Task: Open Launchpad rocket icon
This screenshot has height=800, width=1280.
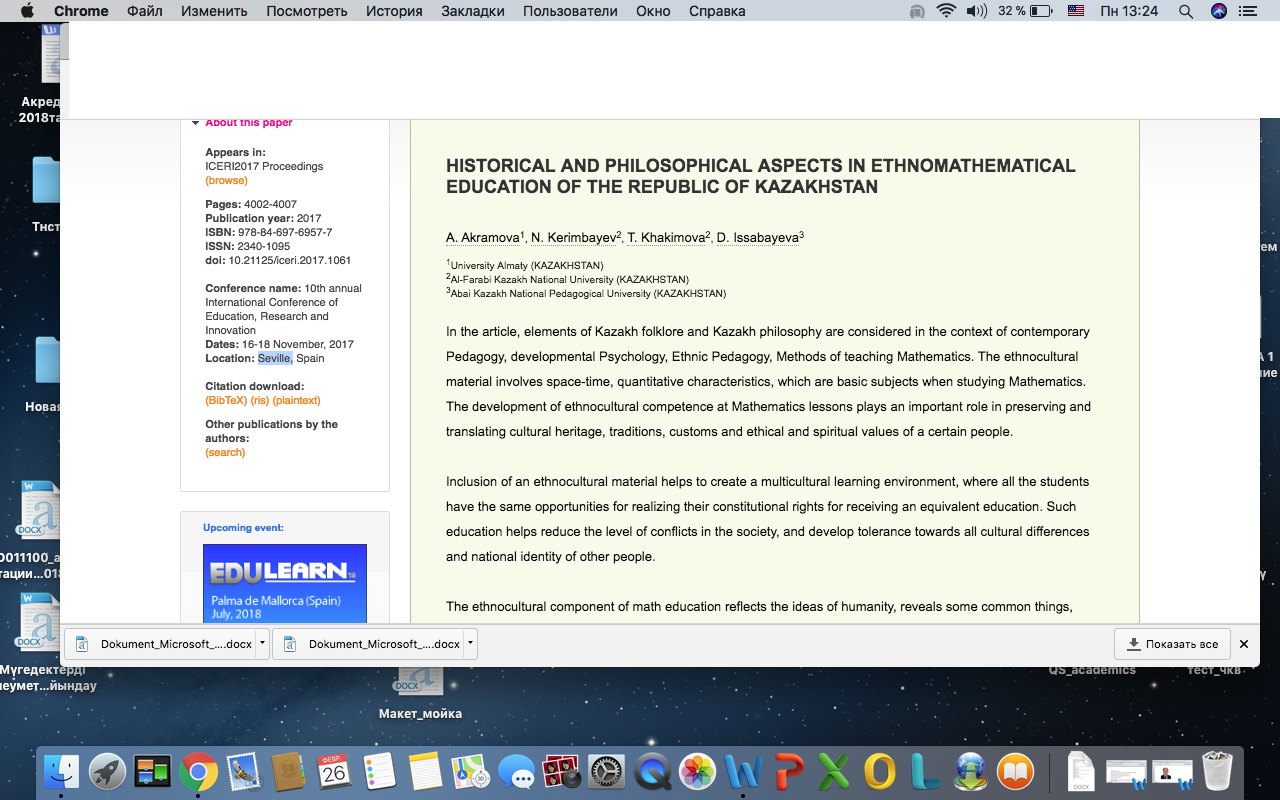Action: 108,772
